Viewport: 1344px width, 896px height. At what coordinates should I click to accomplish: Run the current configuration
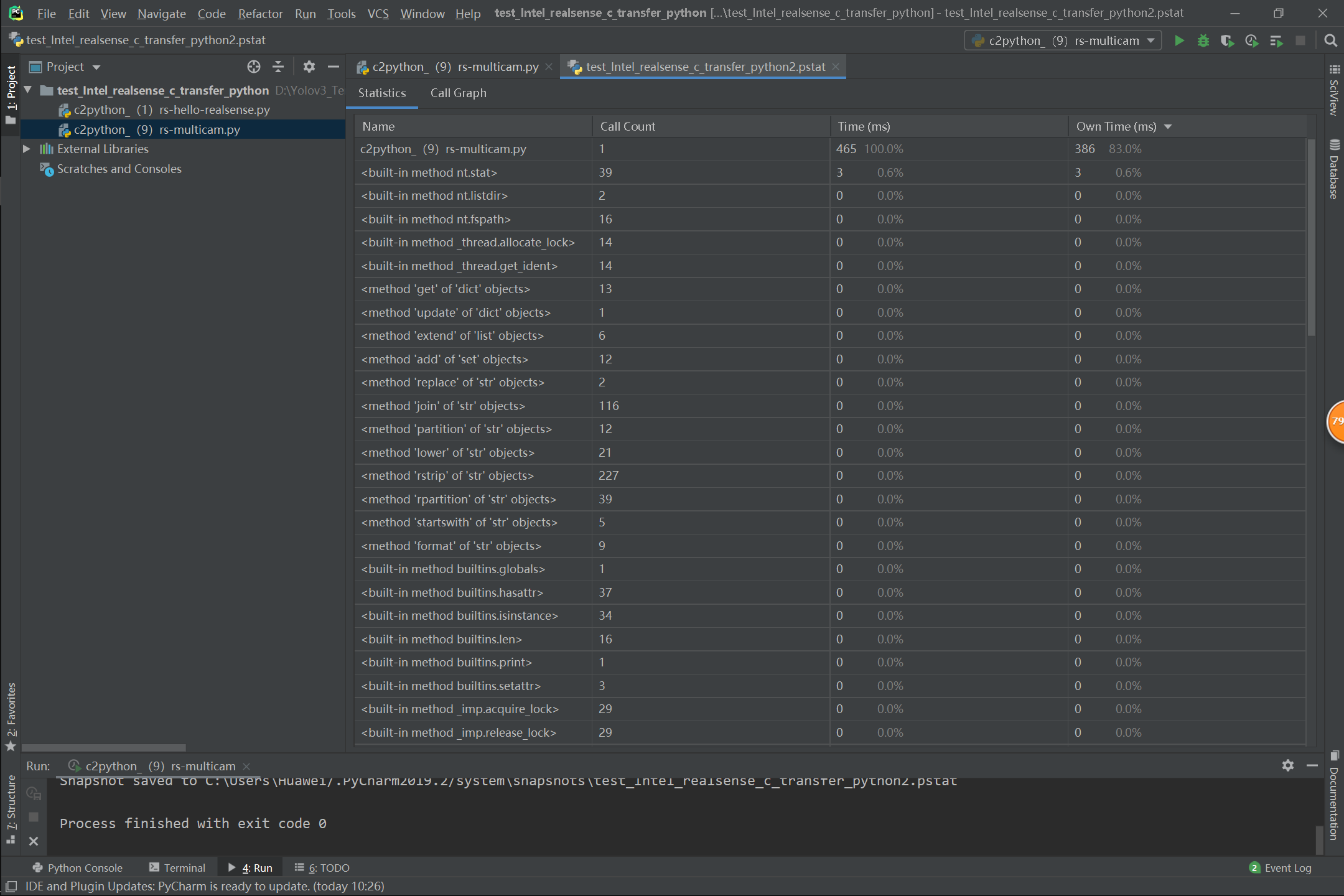click(x=1179, y=40)
